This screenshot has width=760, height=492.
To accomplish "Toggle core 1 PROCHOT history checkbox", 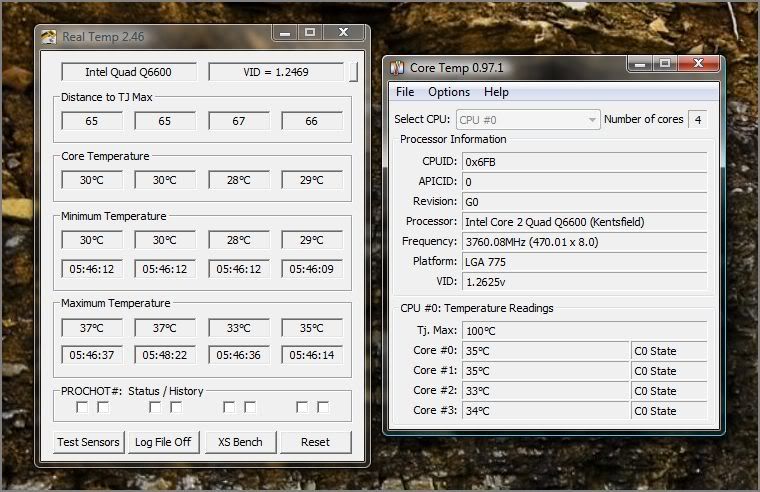I will pos(176,407).
